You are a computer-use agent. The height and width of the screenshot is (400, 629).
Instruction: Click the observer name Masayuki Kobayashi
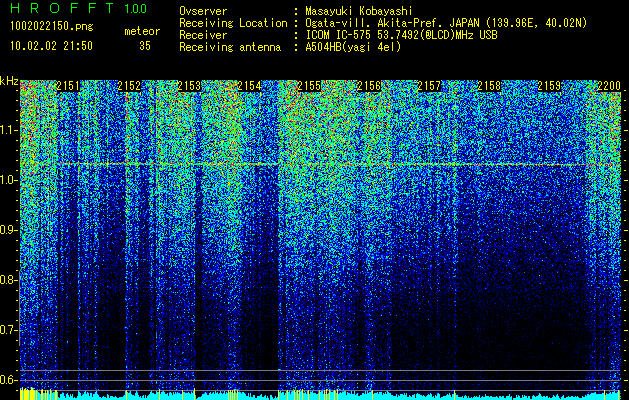coord(359,12)
